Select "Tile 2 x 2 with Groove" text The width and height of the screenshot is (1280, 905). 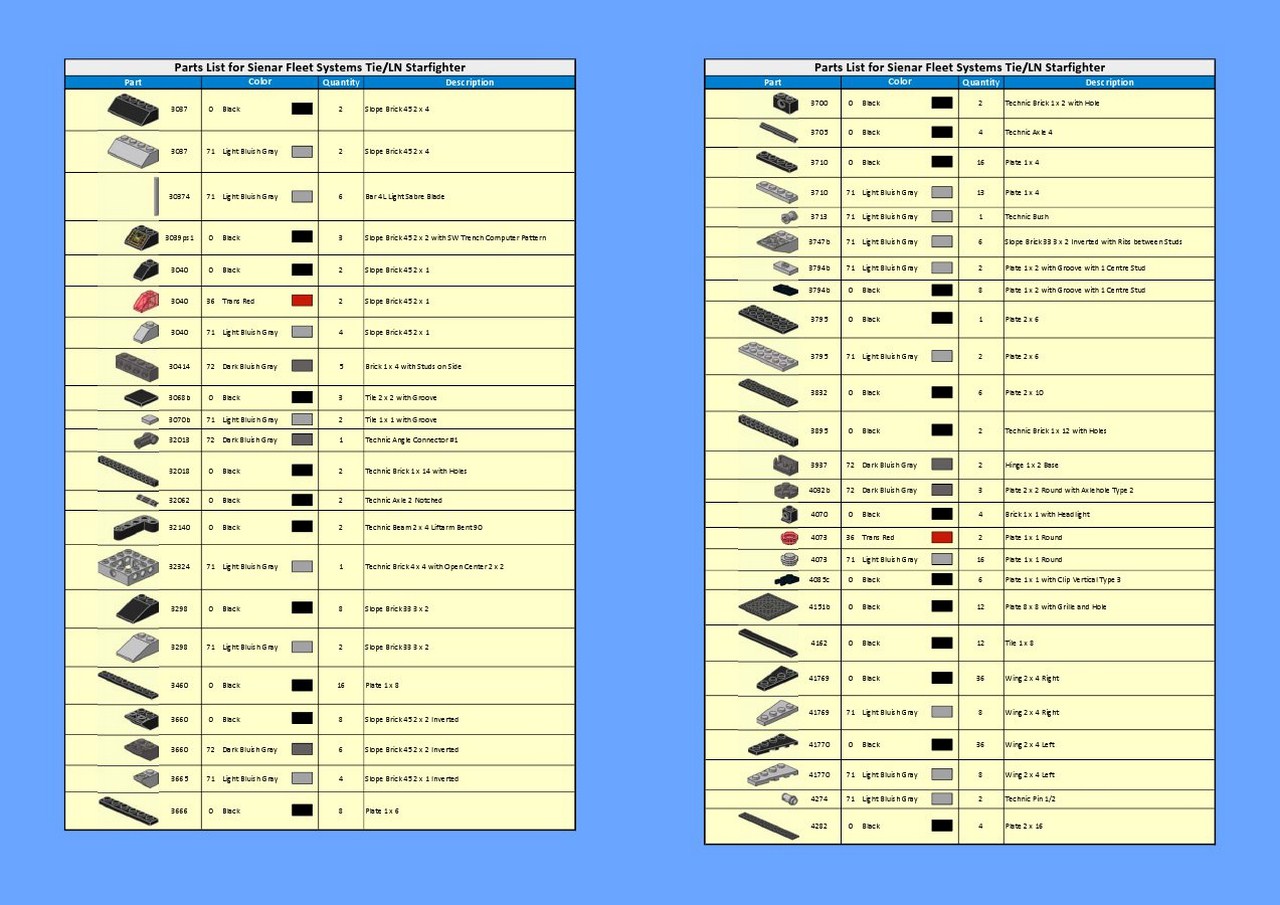[401, 398]
